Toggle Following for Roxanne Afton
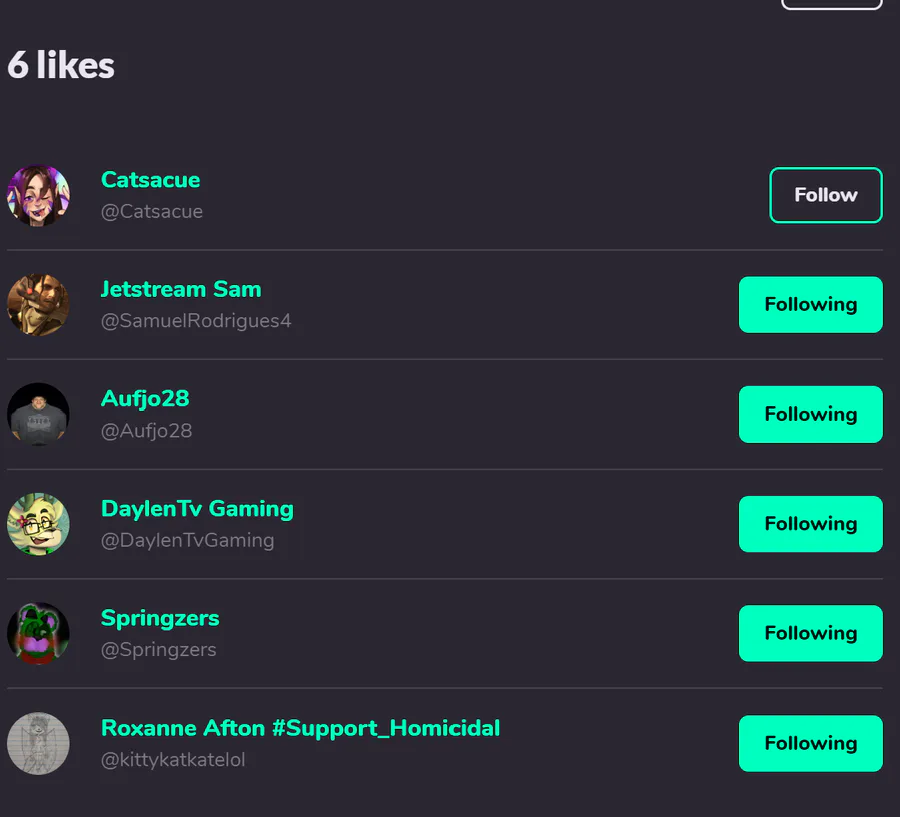 coord(810,743)
